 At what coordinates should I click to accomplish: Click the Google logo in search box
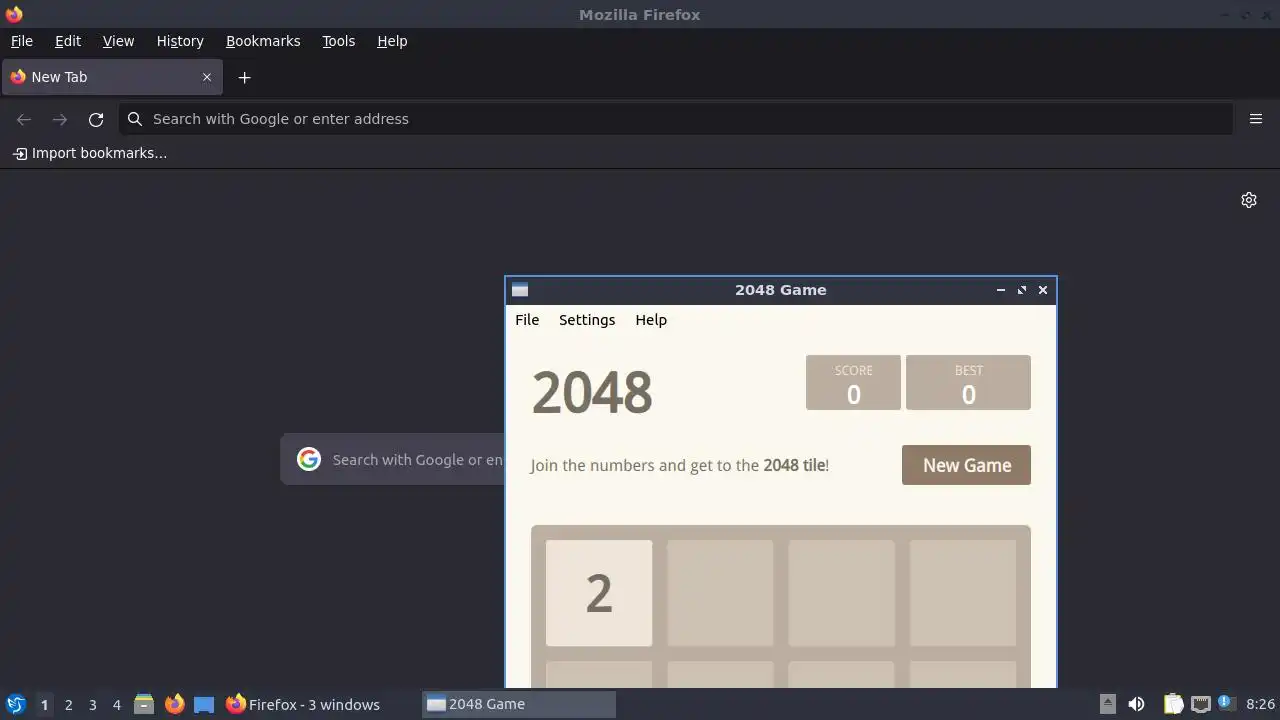(x=309, y=459)
